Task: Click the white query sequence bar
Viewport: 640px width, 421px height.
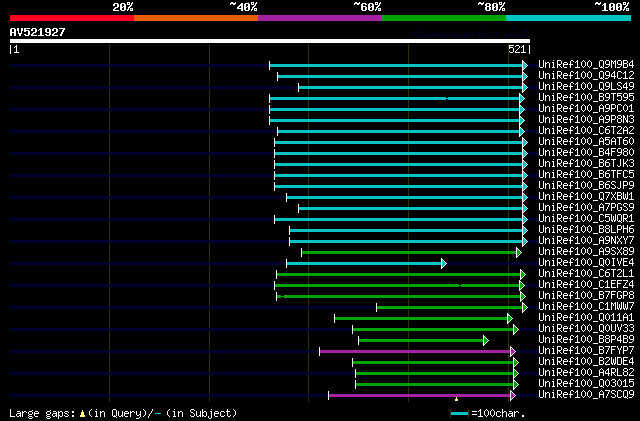Action: (x=270, y=41)
